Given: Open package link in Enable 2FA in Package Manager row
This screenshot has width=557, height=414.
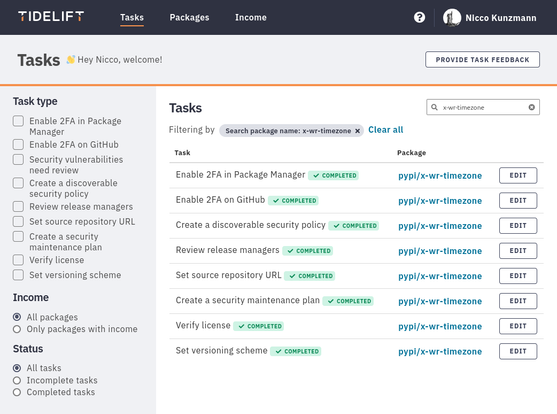Looking at the screenshot, I should 440,176.
